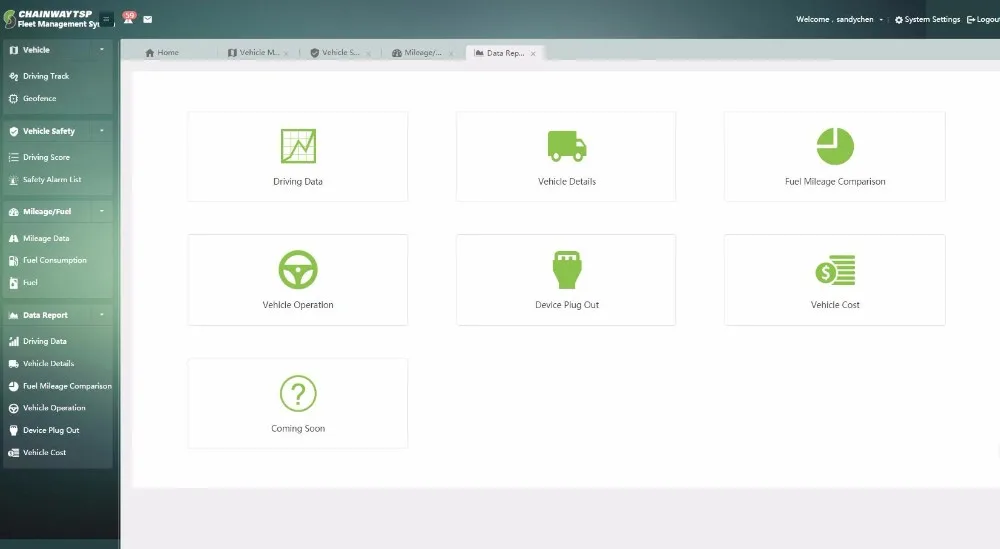Click the Coming Soon question mark icon

[298, 393]
